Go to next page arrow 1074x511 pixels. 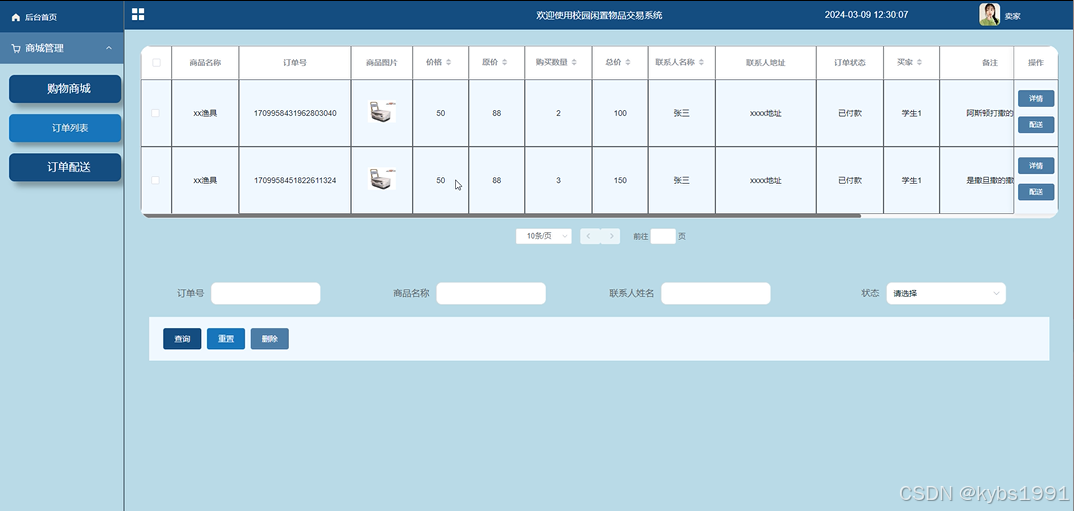[x=610, y=236]
